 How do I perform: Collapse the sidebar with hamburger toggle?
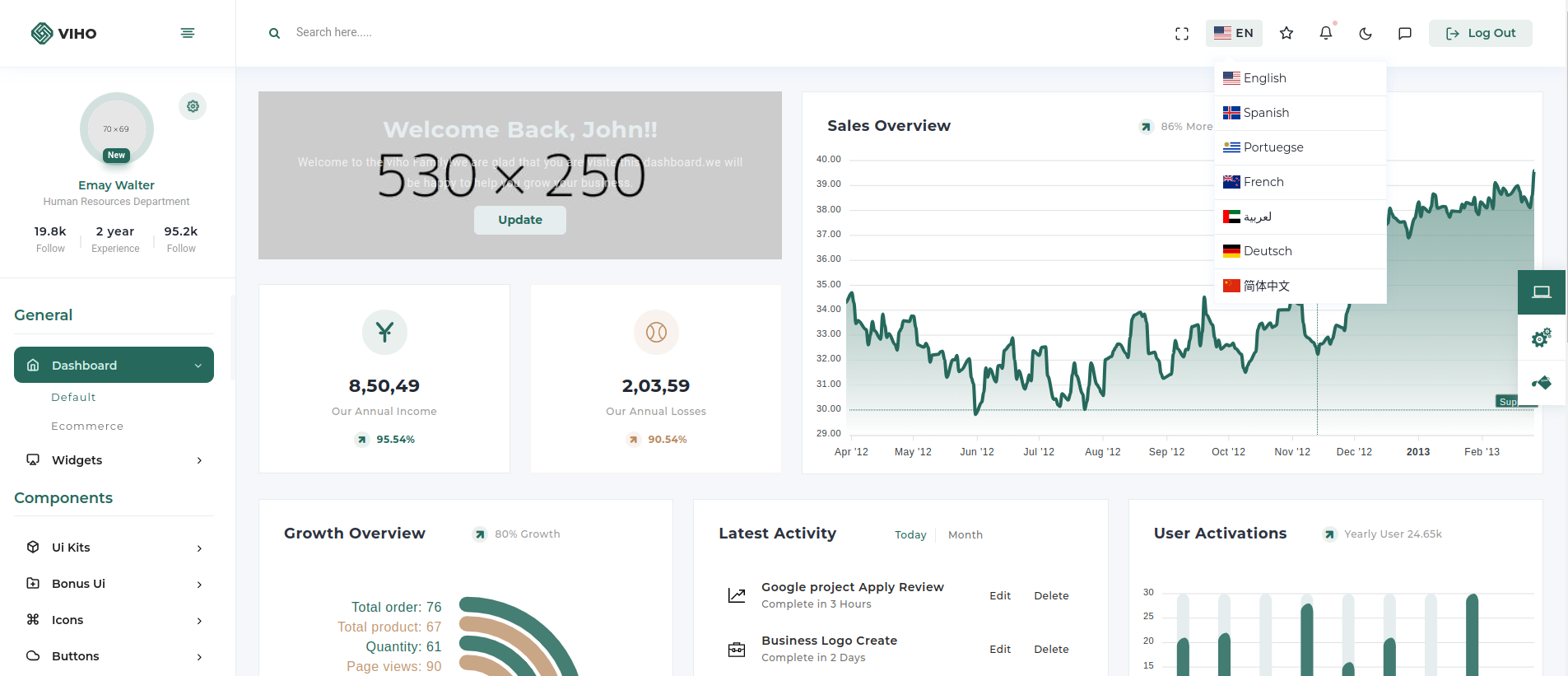(x=188, y=33)
